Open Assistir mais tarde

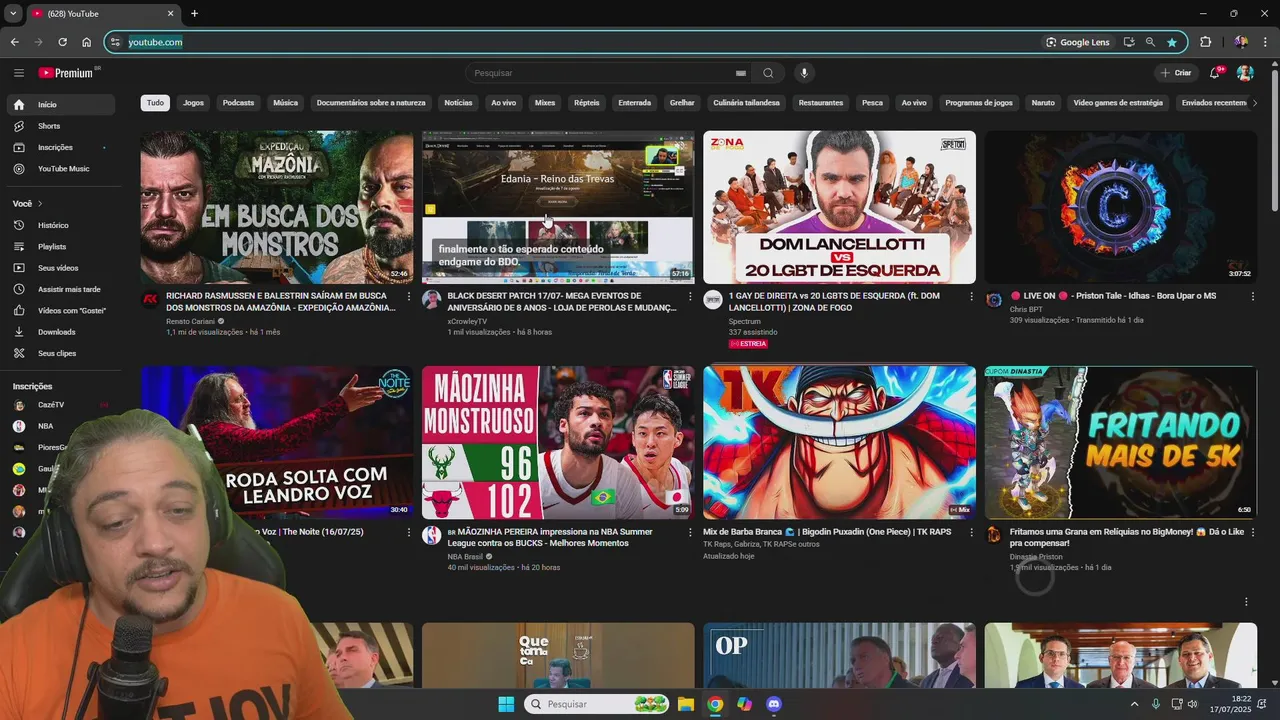62,289
